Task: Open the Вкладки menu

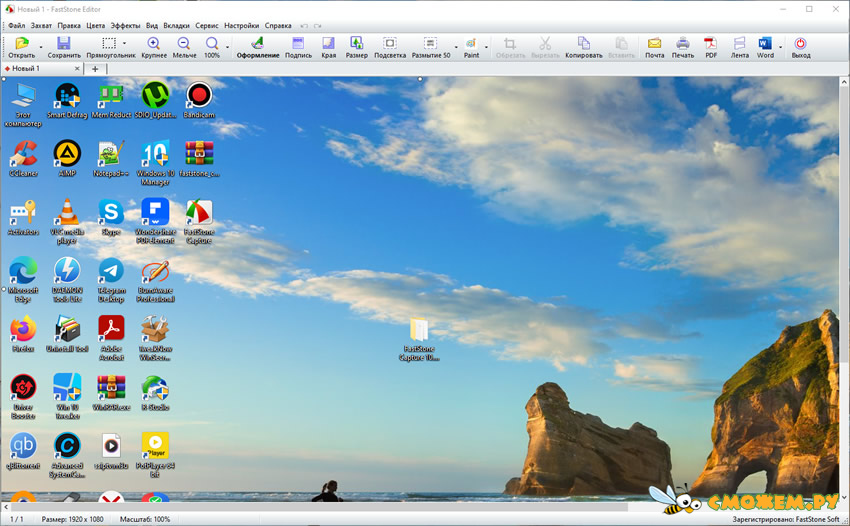Action: [177, 25]
